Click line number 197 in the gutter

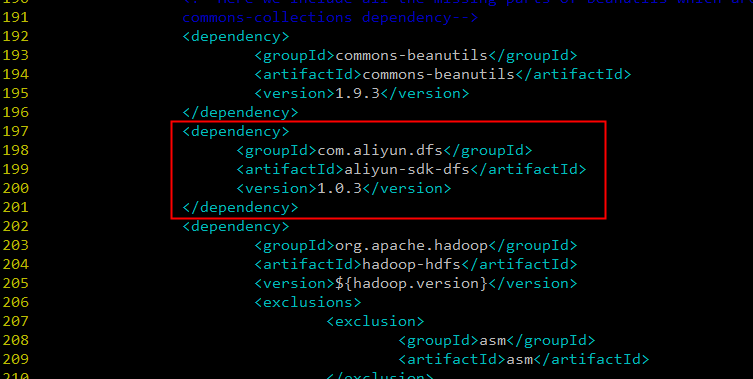click(x=15, y=131)
